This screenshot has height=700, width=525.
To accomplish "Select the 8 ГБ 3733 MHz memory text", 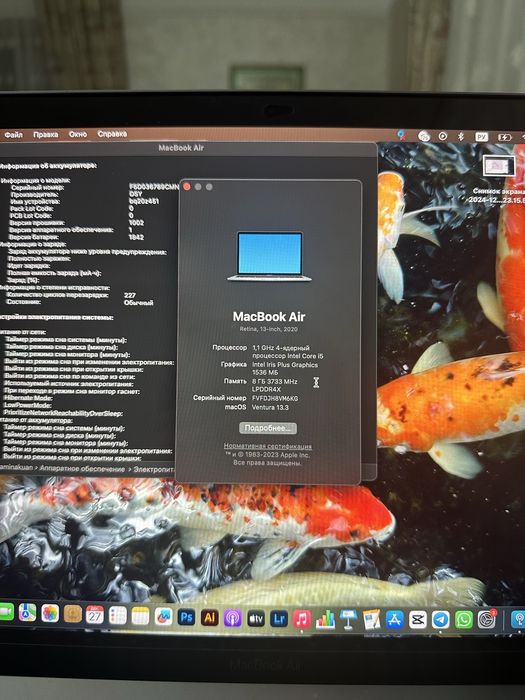I will tap(275, 381).
